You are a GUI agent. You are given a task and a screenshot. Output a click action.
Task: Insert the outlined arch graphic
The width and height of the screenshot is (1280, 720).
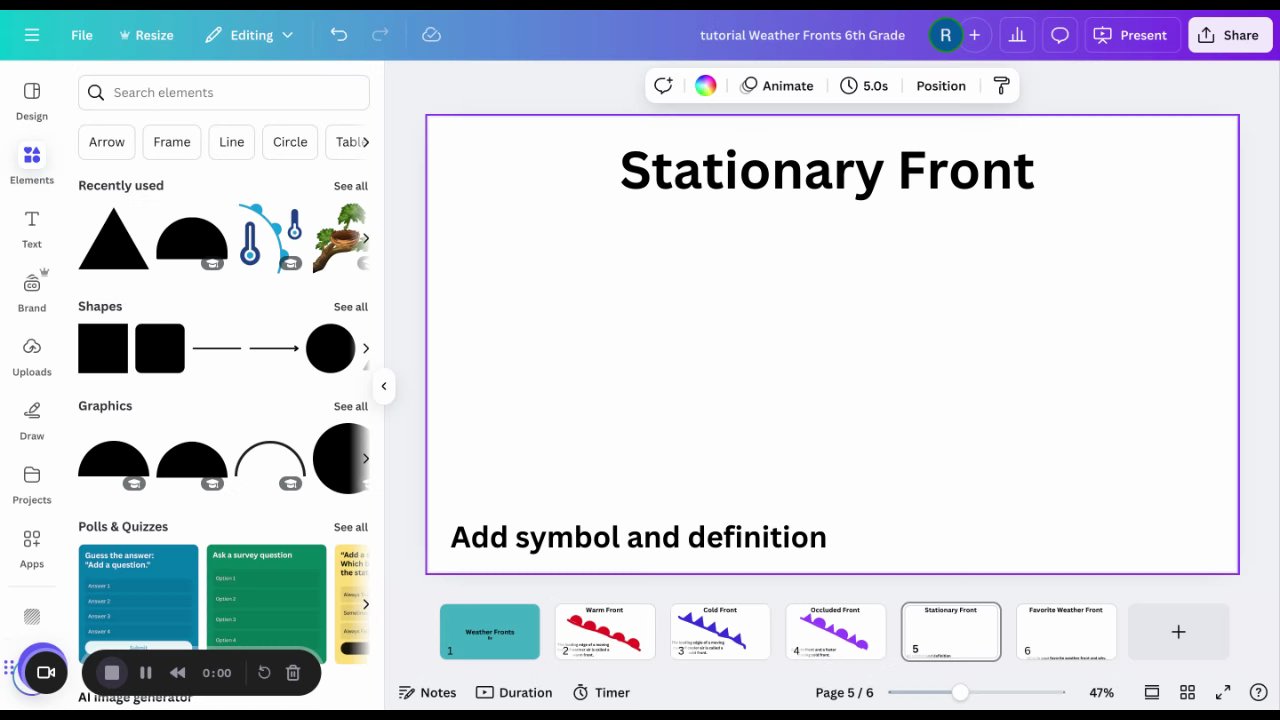(x=270, y=458)
